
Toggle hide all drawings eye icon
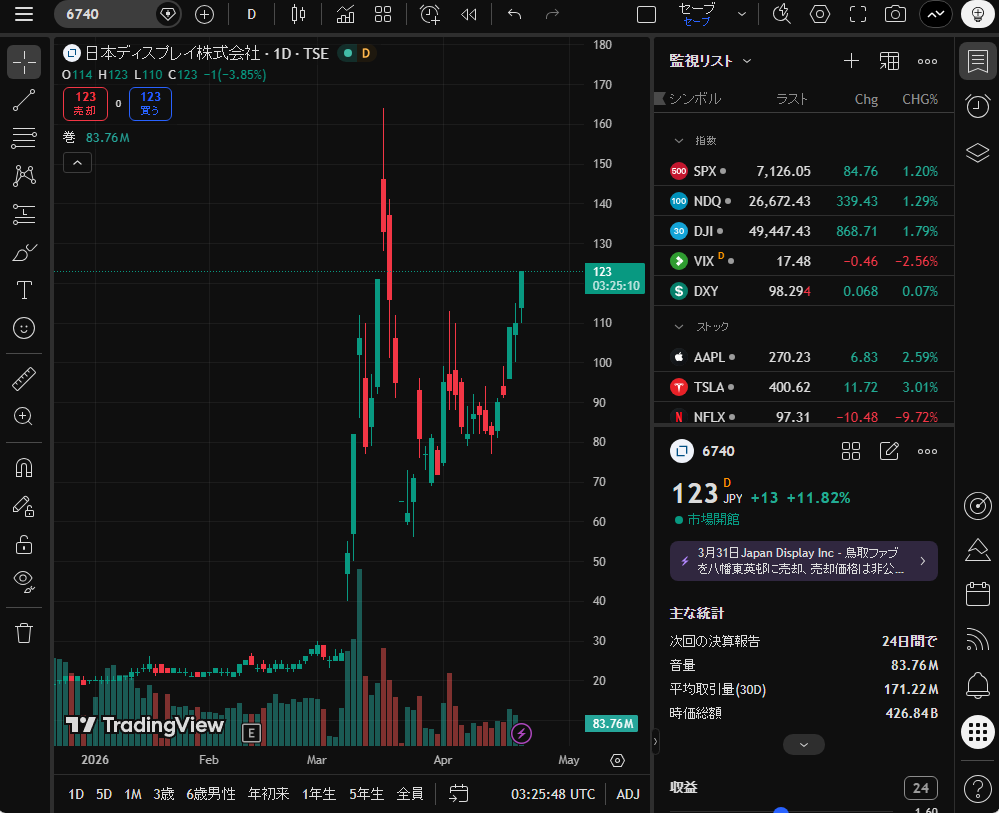tap(24, 582)
